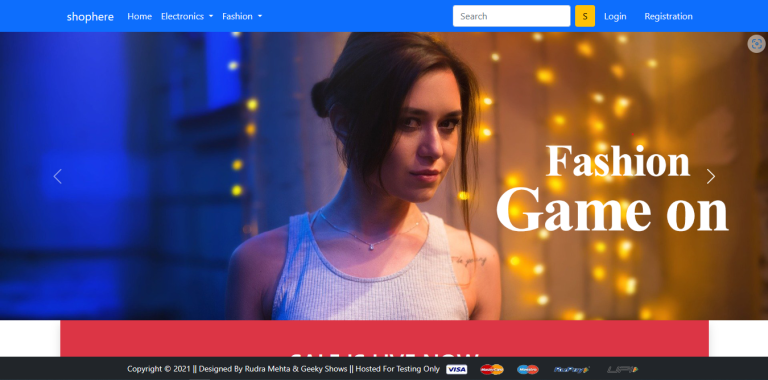Click the MasterCard logo in footer
The height and width of the screenshot is (380, 768).
click(492, 369)
